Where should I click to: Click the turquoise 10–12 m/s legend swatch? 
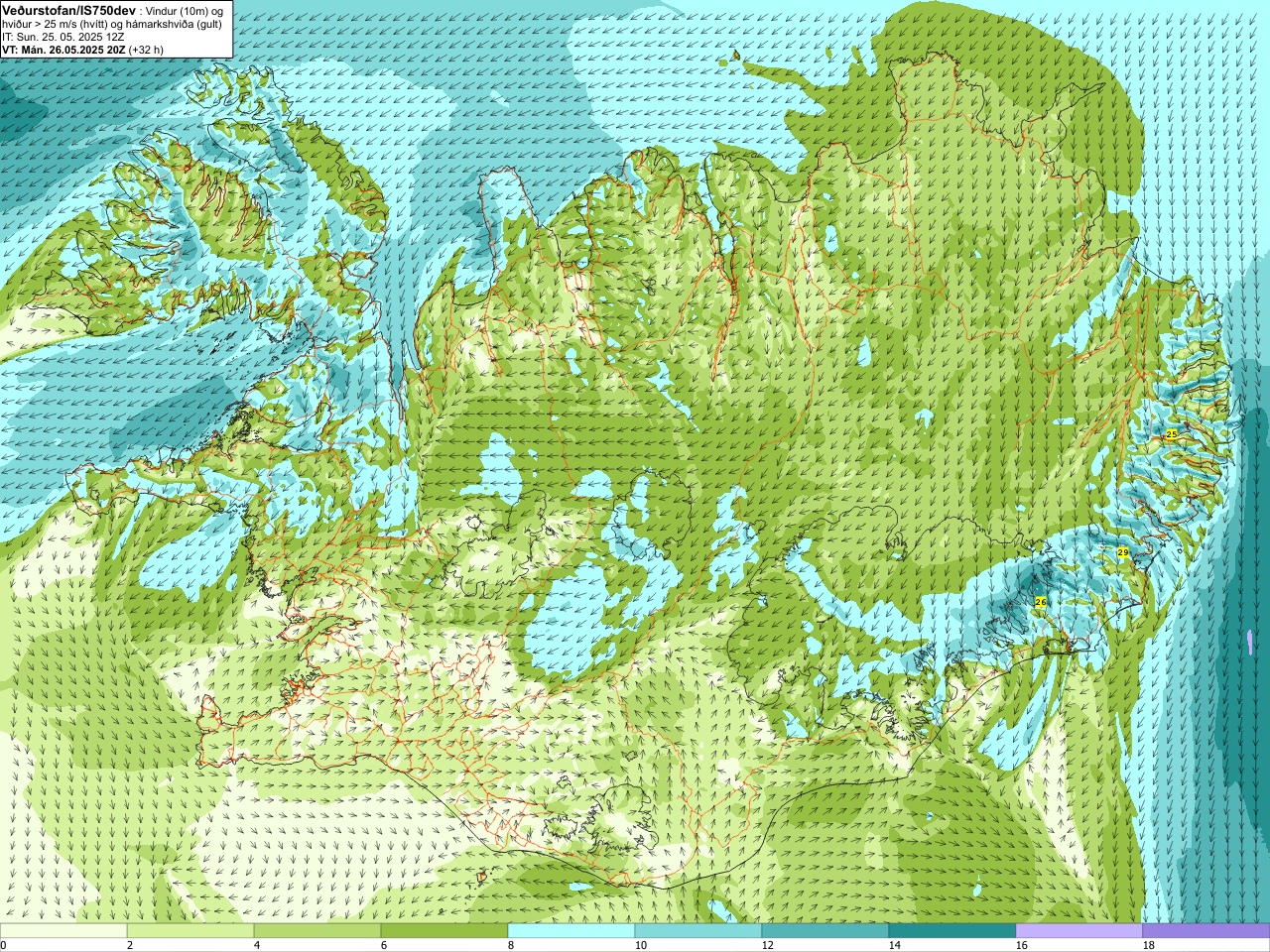(698, 931)
